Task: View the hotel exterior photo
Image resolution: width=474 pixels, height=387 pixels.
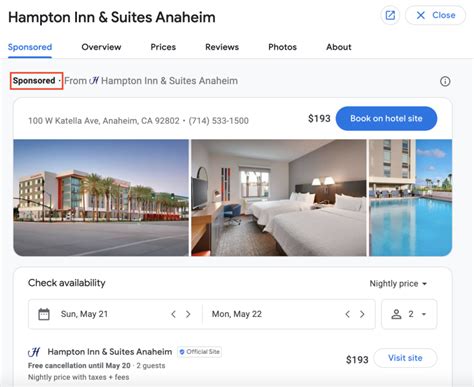Action: (x=101, y=198)
